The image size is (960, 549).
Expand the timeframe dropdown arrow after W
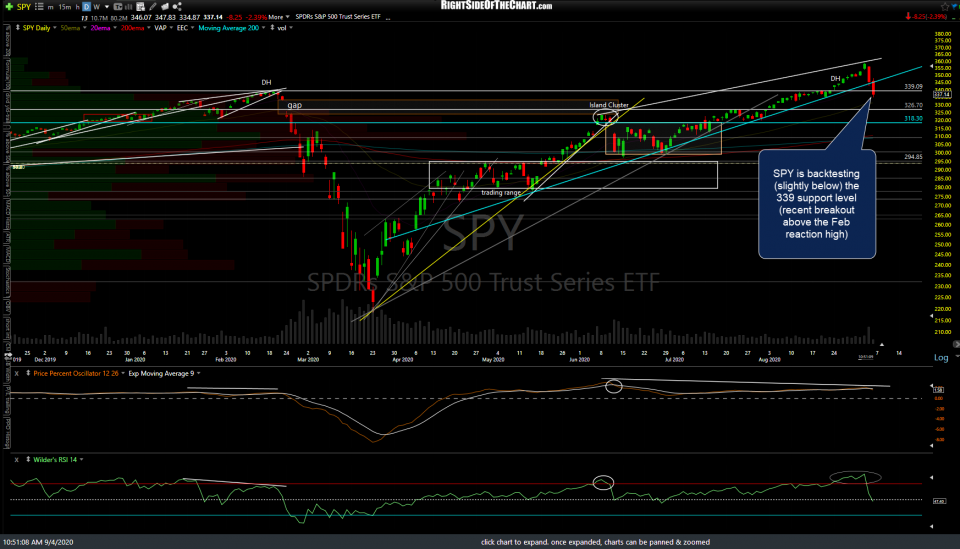coord(107,7)
